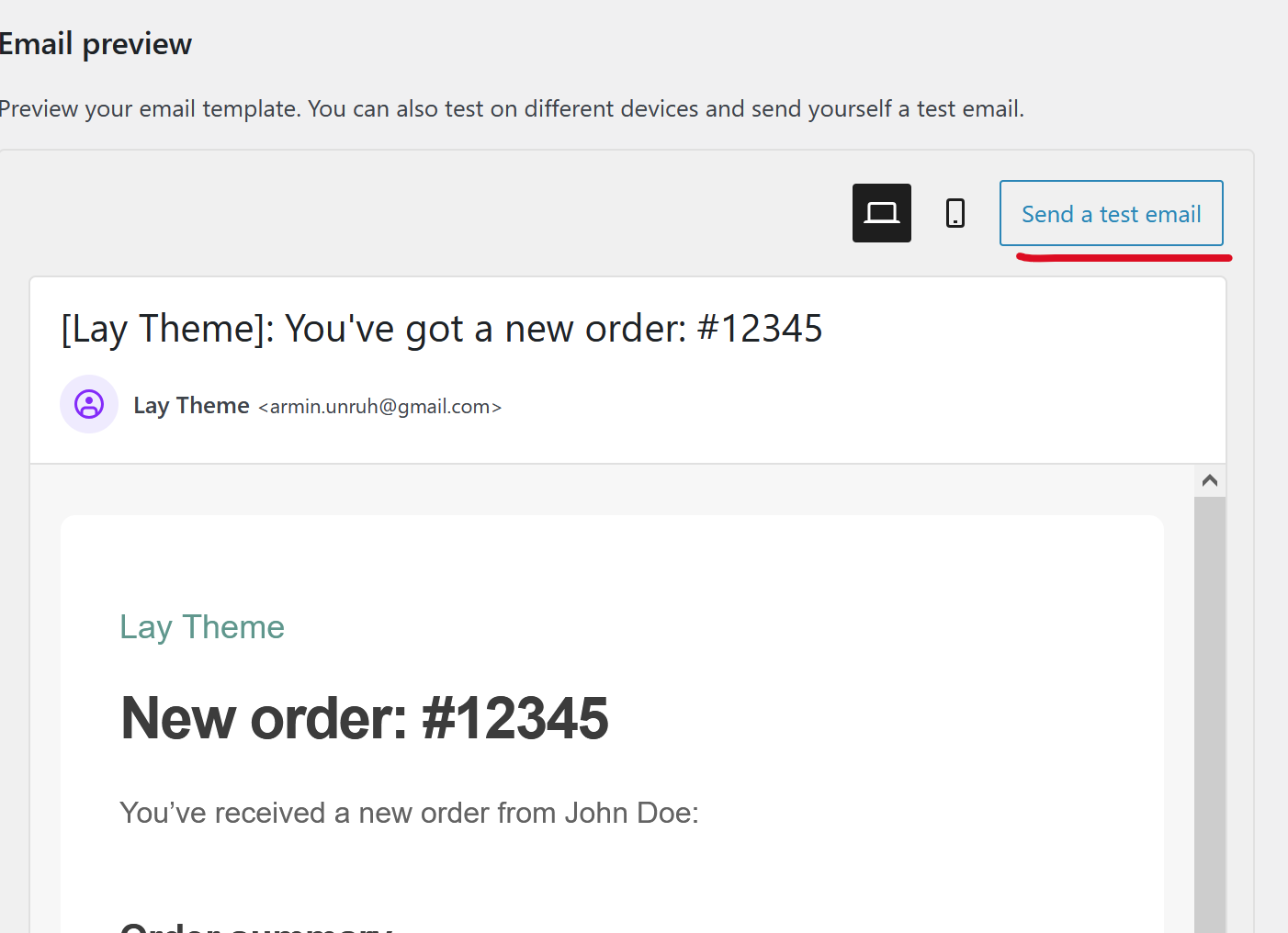The height and width of the screenshot is (933, 1288).
Task: Click order number #12345 in subject line
Action: coord(760,329)
